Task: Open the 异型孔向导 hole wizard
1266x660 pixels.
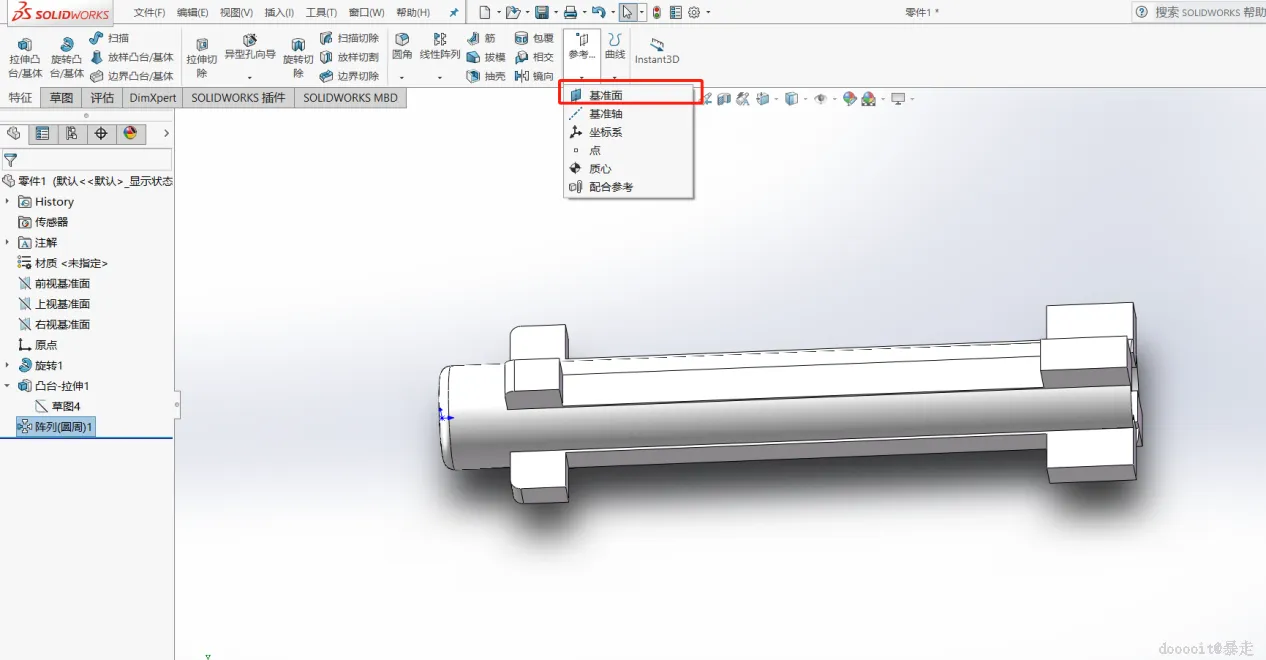Action: [250, 46]
